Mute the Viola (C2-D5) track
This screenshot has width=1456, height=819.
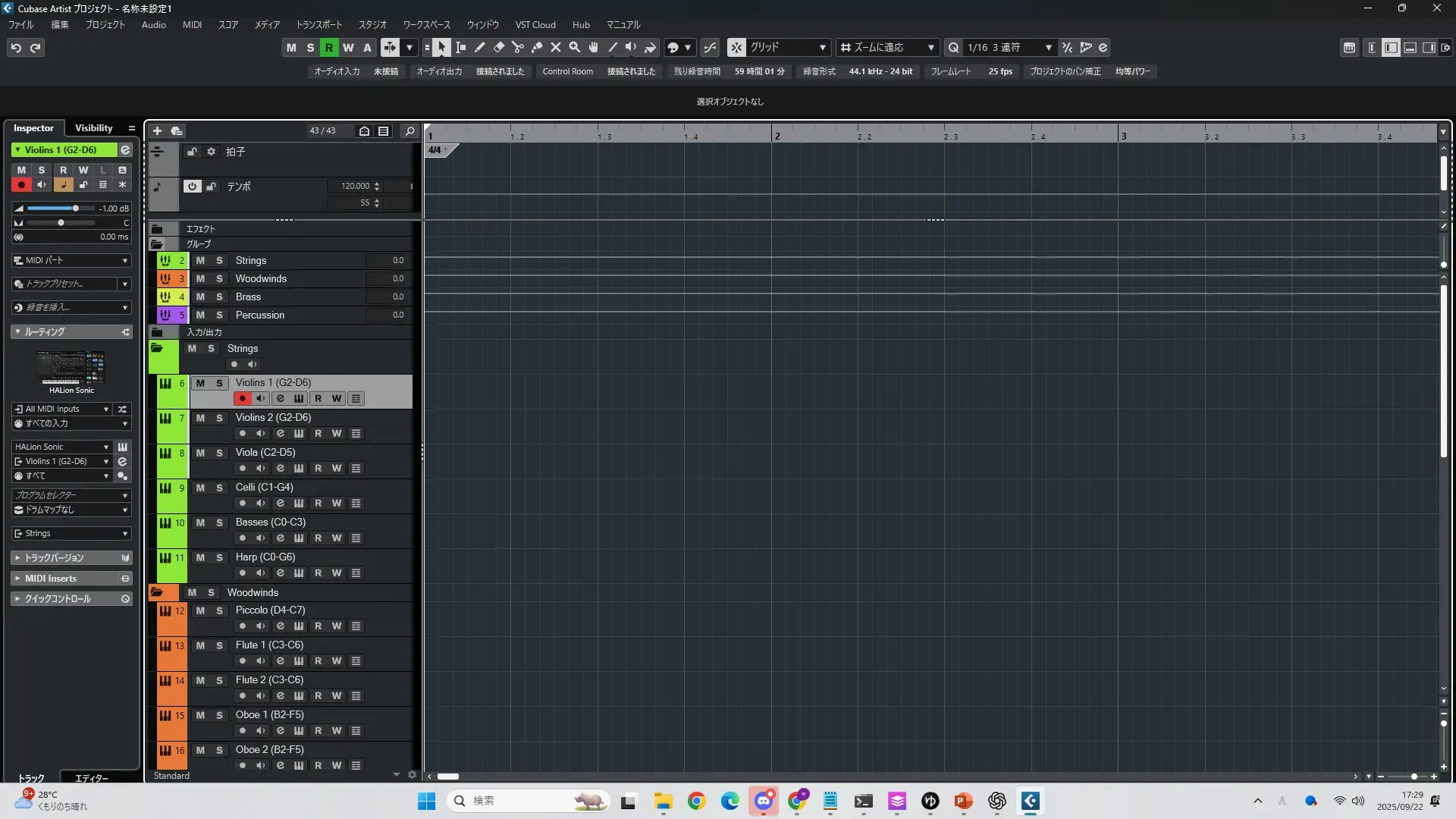click(200, 453)
